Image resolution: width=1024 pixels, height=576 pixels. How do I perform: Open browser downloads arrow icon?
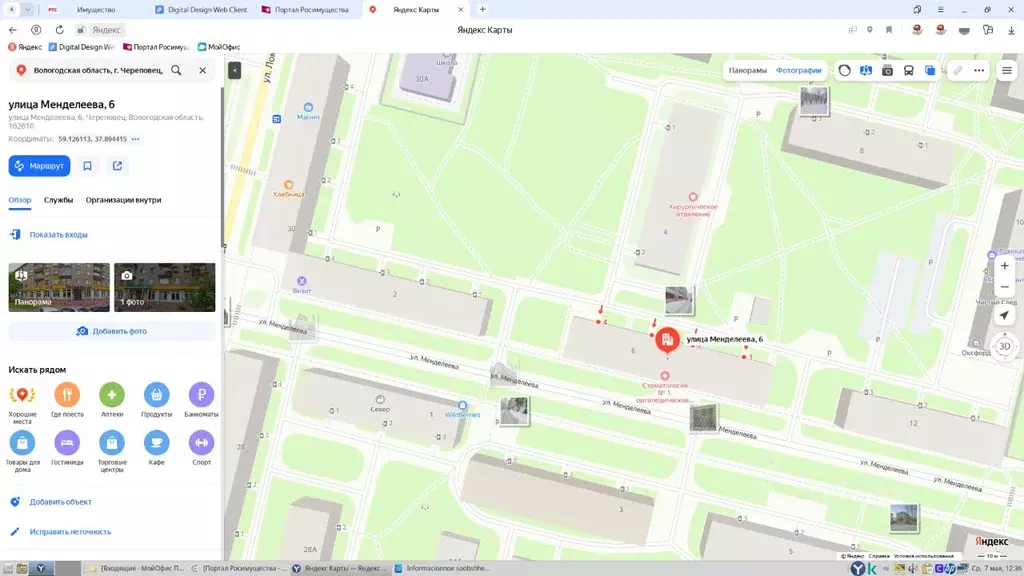click(x=1011, y=30)
